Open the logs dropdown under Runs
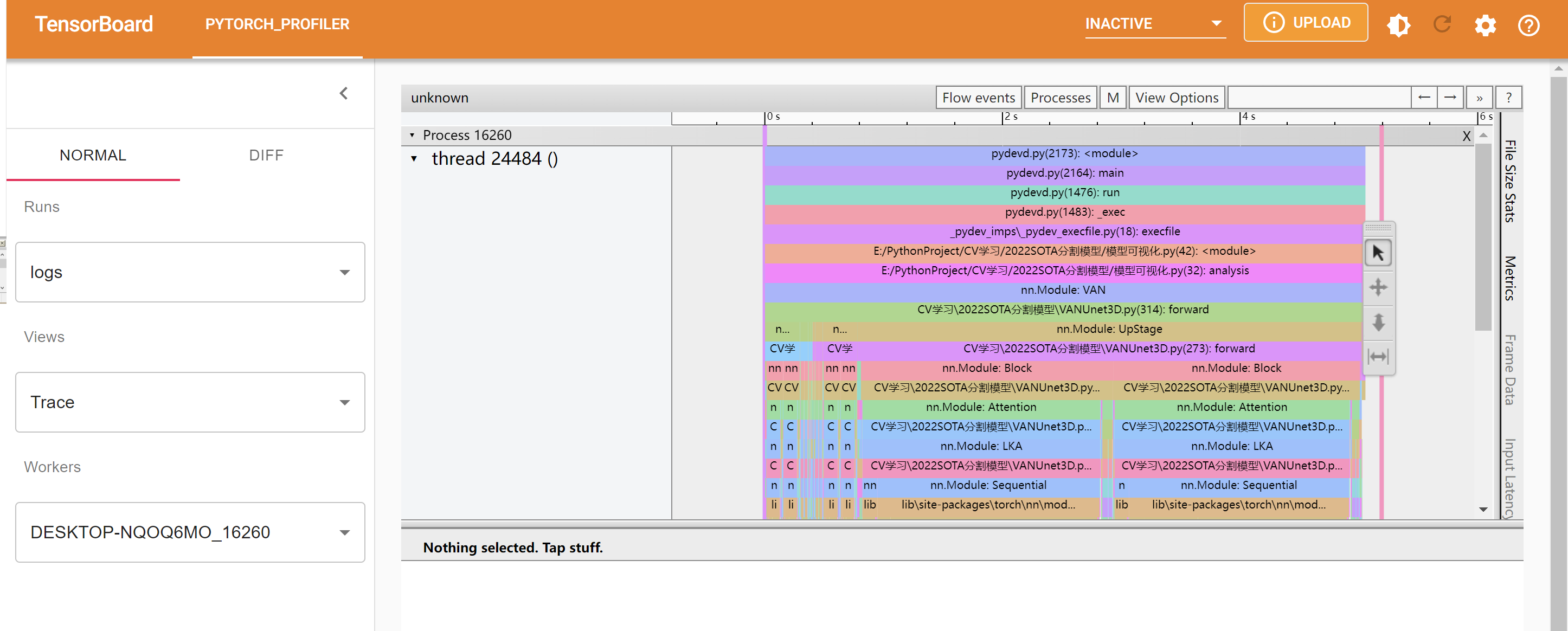1568x631 pixels. coord(189,272)
